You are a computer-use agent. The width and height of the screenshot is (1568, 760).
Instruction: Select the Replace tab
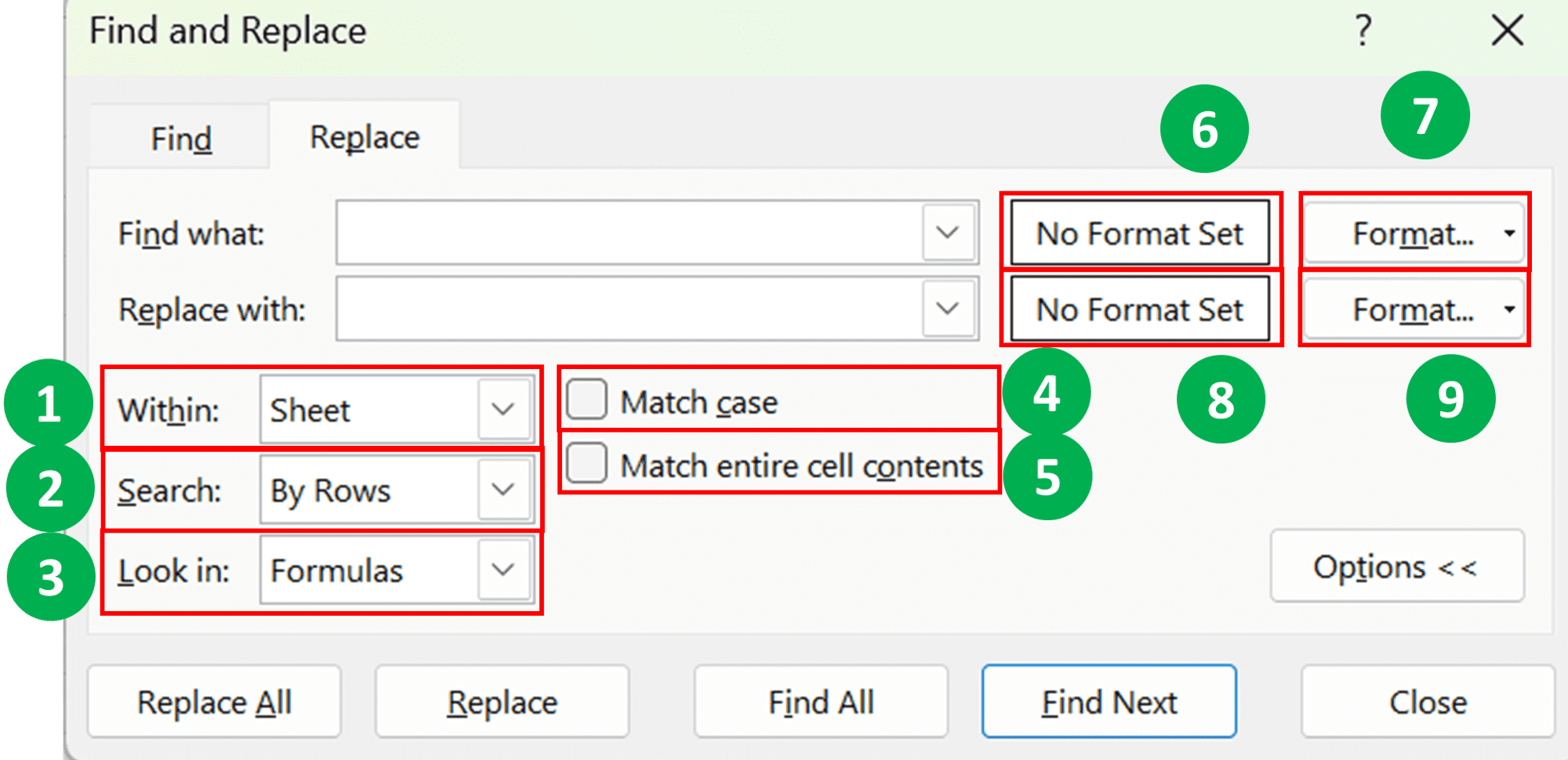[x=365, y=136]
